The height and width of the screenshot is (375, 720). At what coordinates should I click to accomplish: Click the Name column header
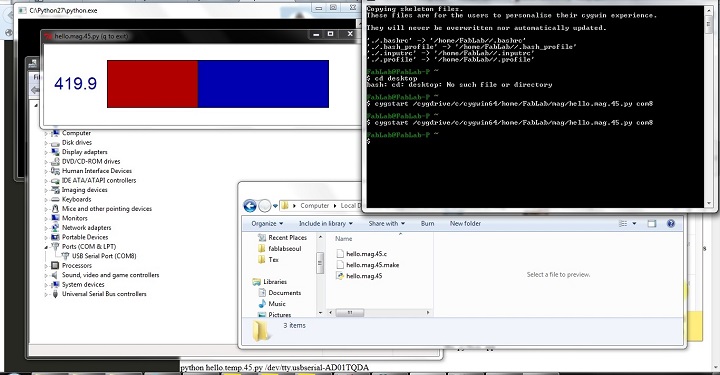(x=343, y=239)
